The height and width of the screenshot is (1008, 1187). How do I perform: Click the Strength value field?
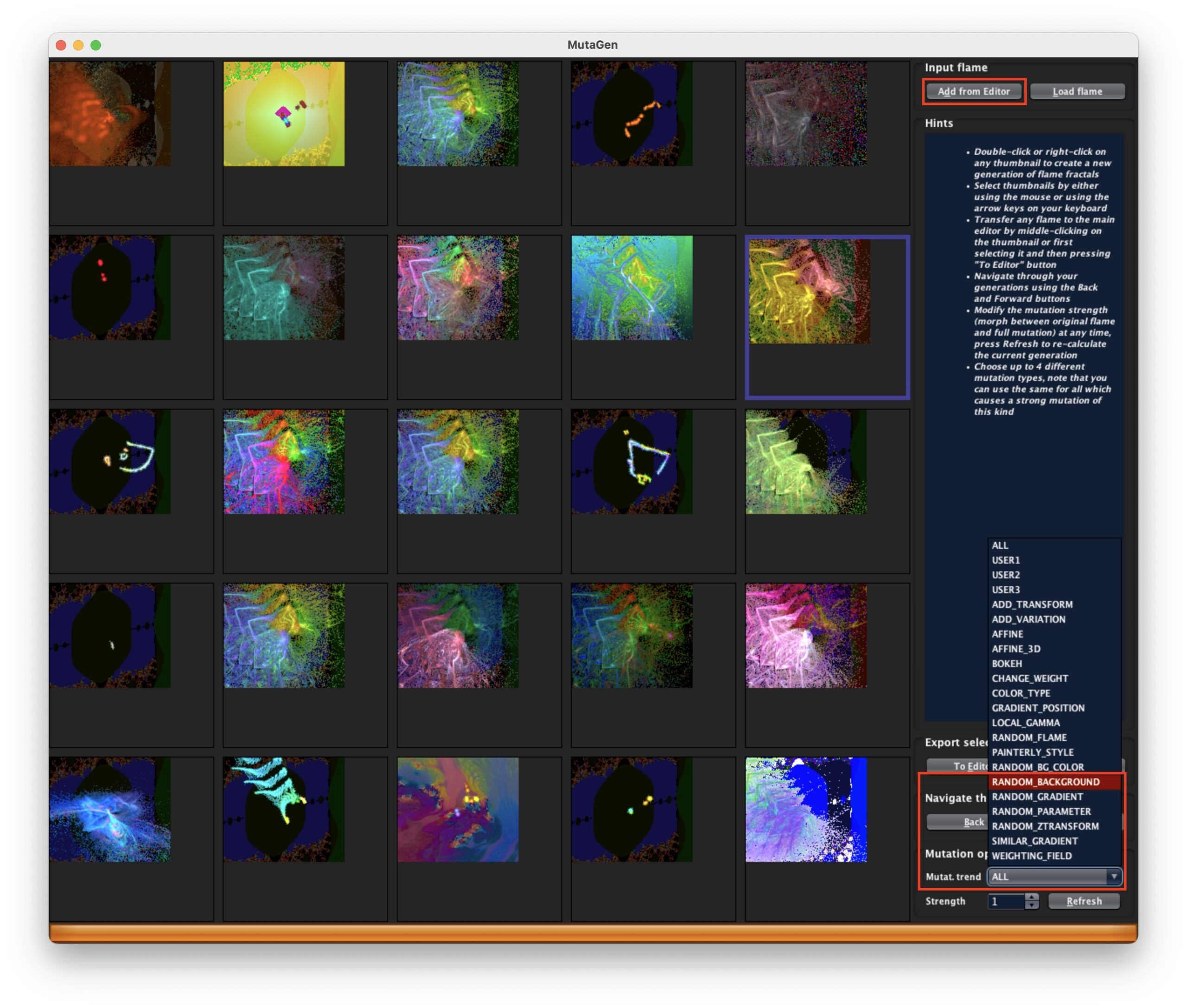coord(1006,901)
